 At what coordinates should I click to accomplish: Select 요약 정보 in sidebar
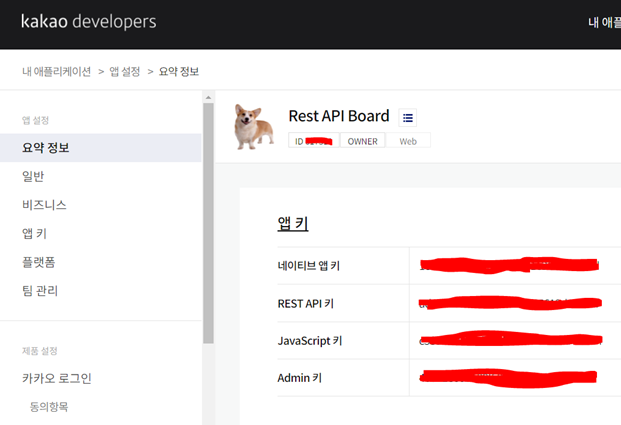101,148
